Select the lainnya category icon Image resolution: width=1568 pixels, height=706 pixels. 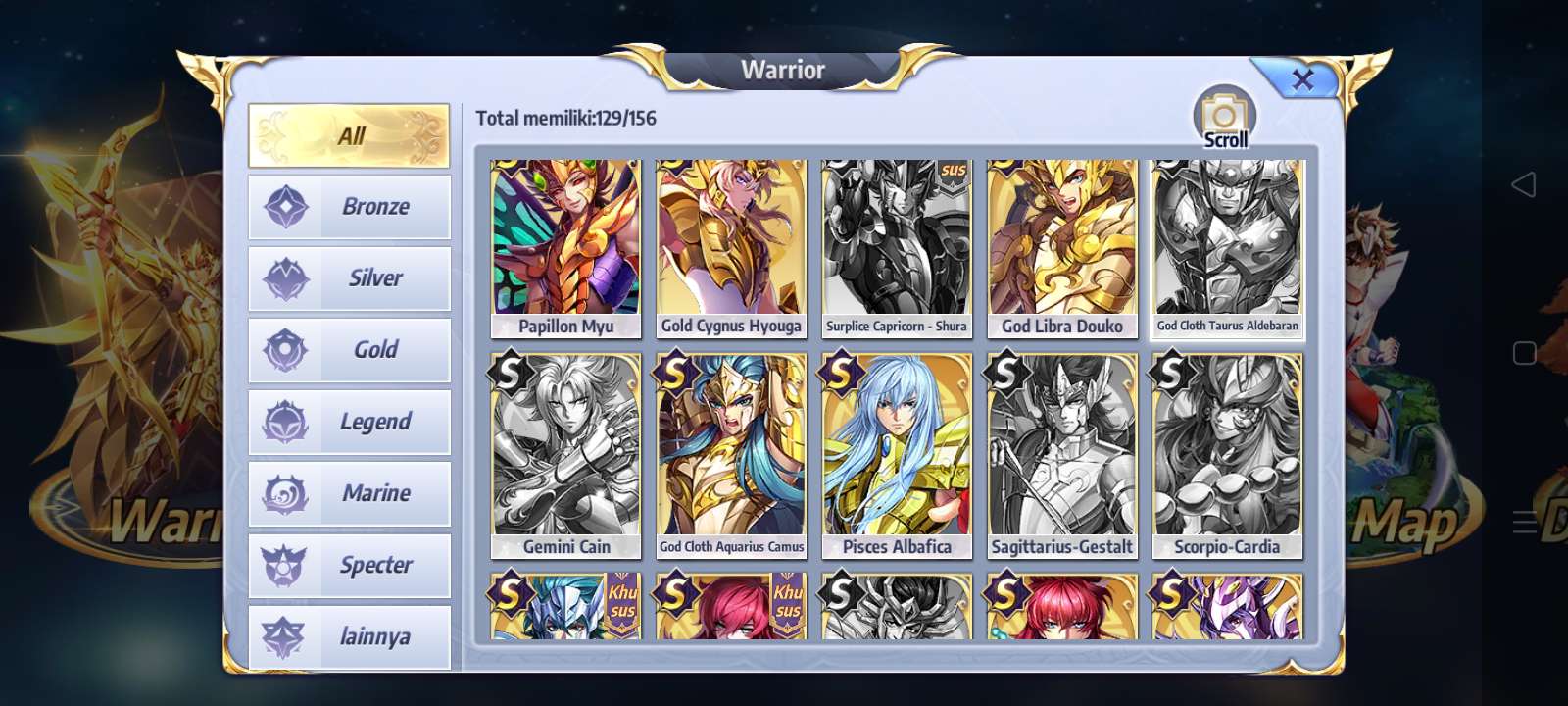tap(286, 636)
